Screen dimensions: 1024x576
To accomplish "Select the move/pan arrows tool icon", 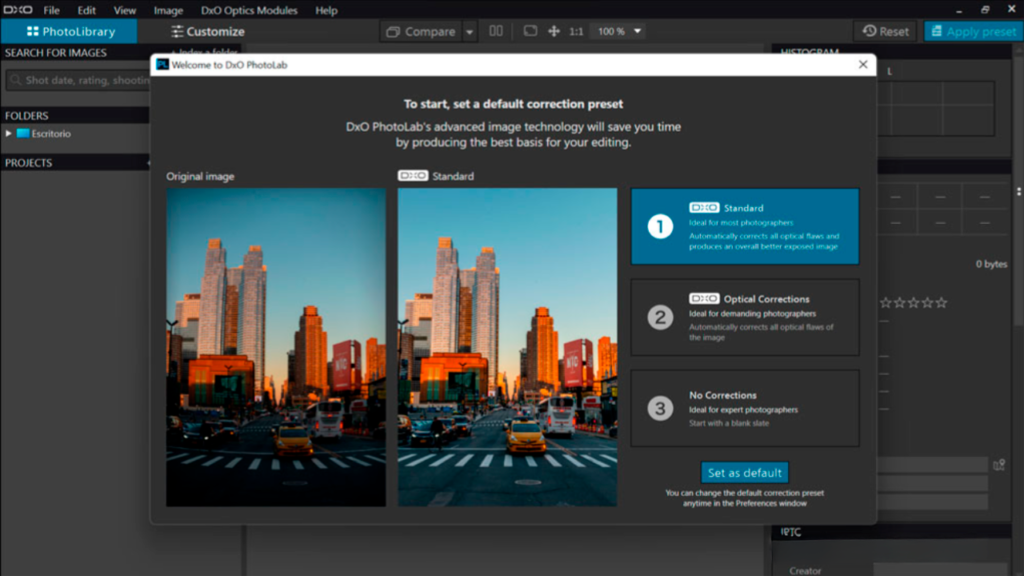I will pyautogui.click(x=554, y=31).
